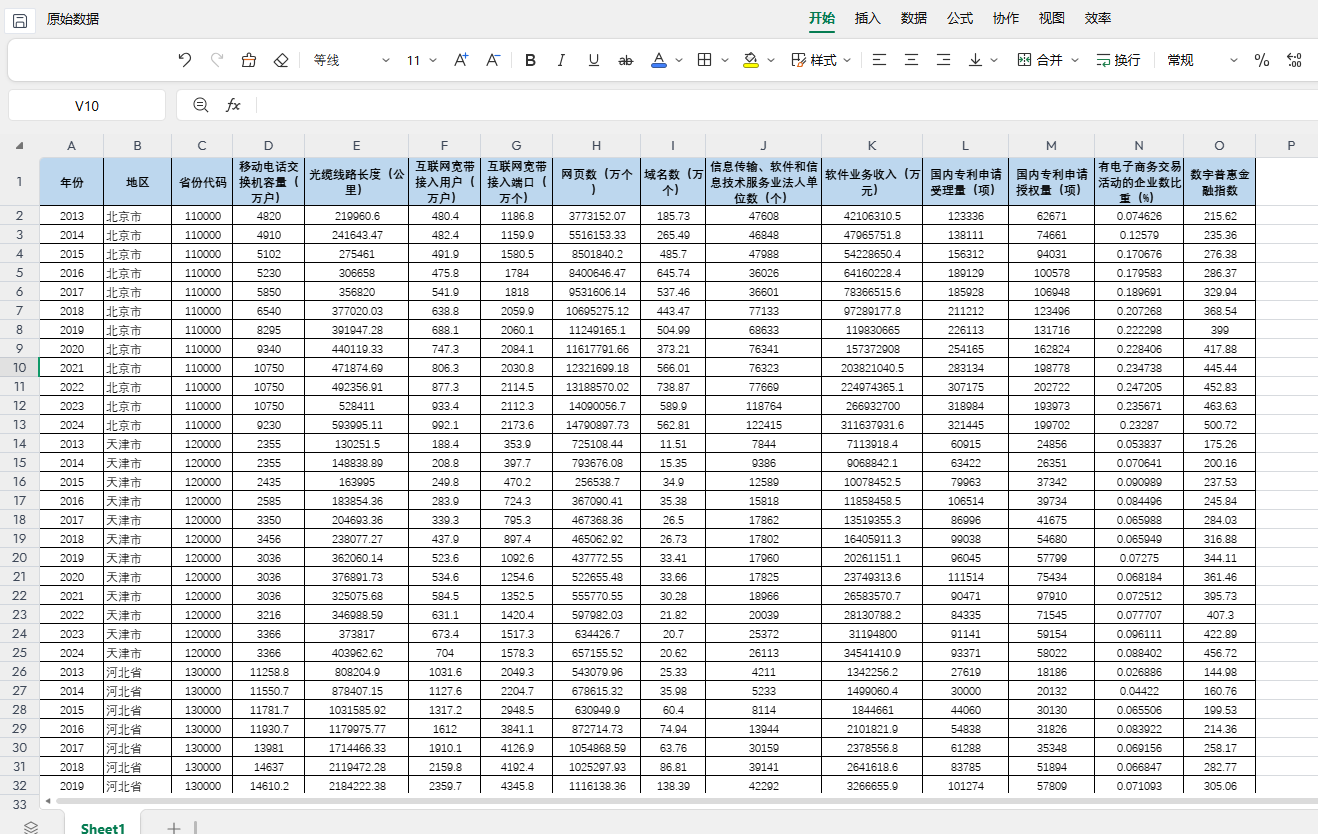Select the Format Painter icon

(x=249, y=60)
